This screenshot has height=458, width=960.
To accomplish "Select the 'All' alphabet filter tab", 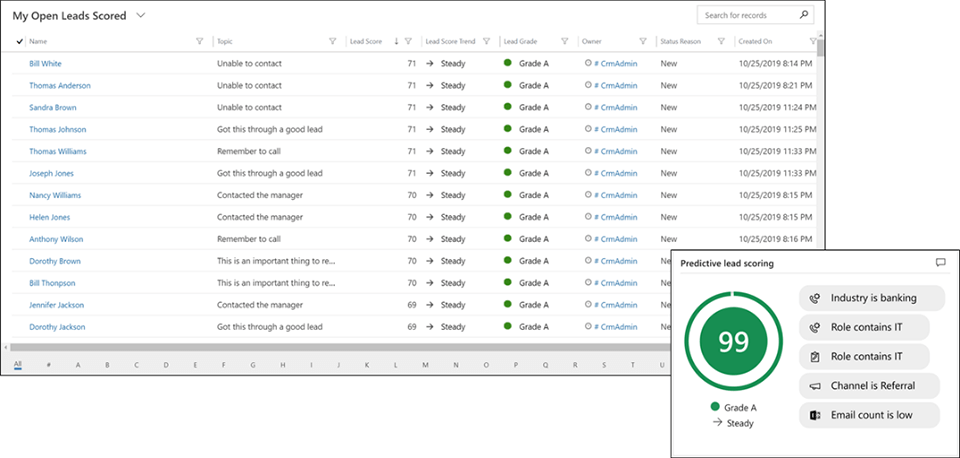I will 17,364.
